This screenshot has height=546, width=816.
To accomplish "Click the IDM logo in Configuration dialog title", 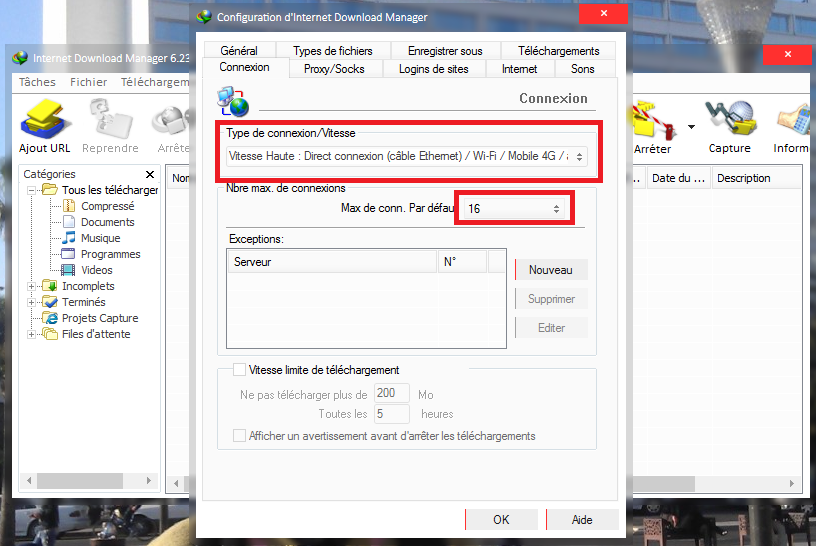I will pyautogui.click(x=204, y=17).
